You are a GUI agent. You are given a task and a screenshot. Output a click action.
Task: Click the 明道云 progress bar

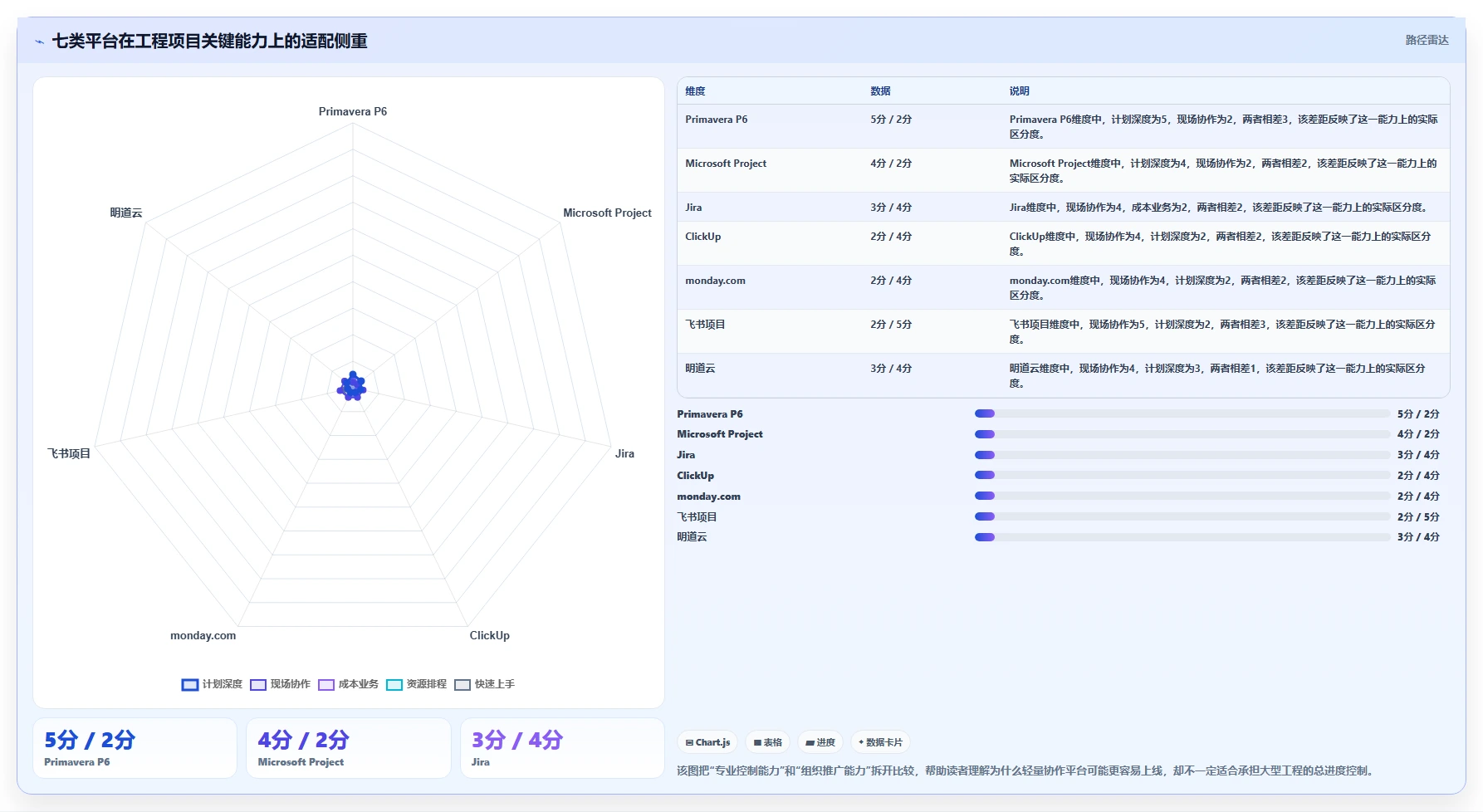pyautogui.click(x=1182, y=537)
